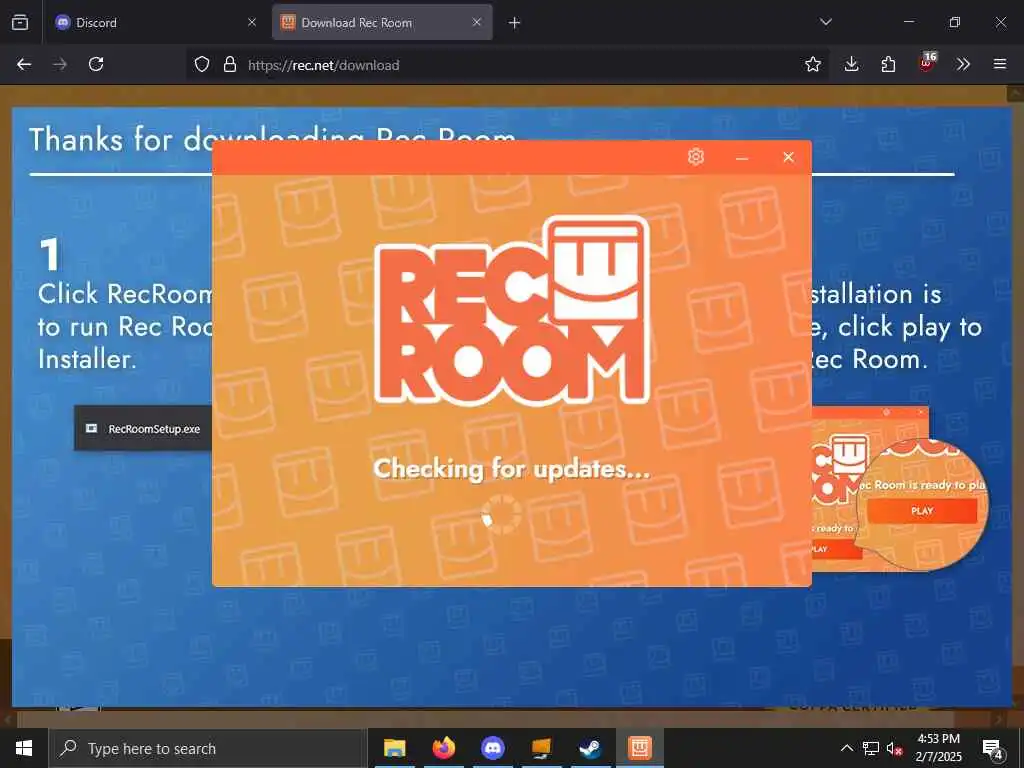Close the Rec Room launcher window
This screenshot has width=1024, height=768.
click(x=788, y=157)
